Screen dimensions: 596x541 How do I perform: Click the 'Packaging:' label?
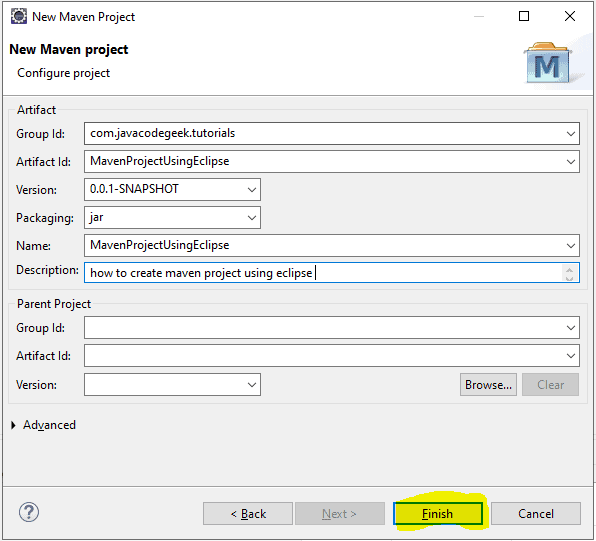tap(45, 218)
